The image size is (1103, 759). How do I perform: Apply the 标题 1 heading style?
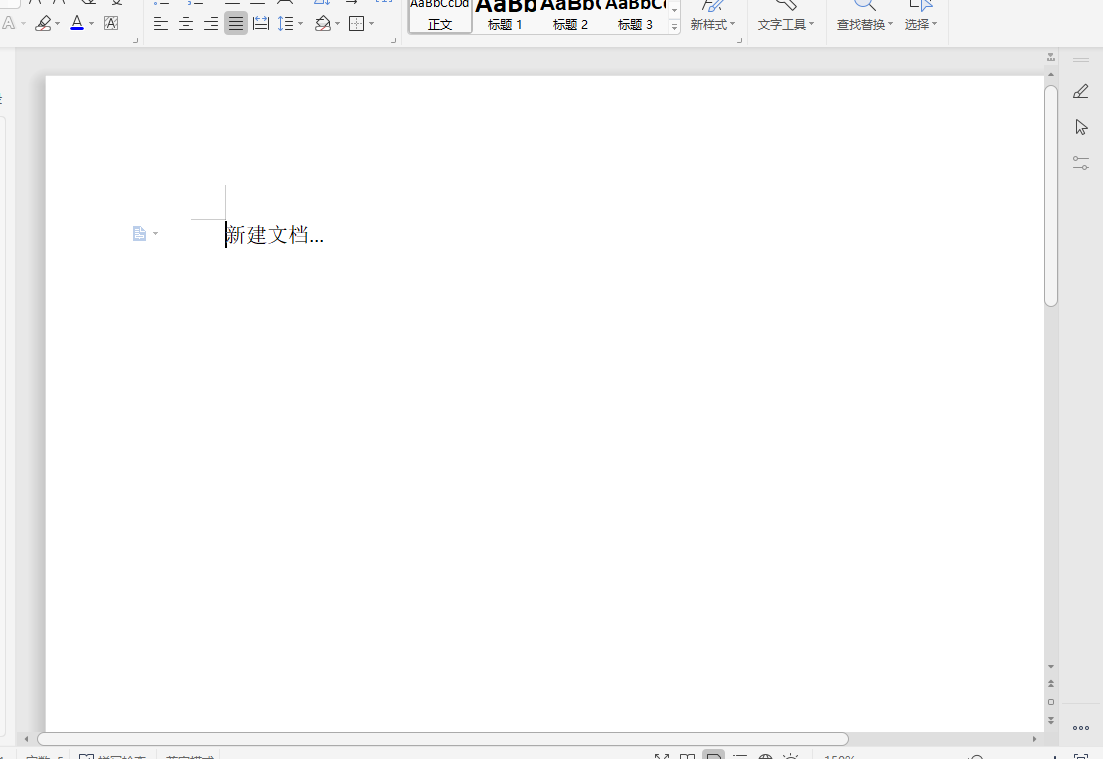(505, 16)
